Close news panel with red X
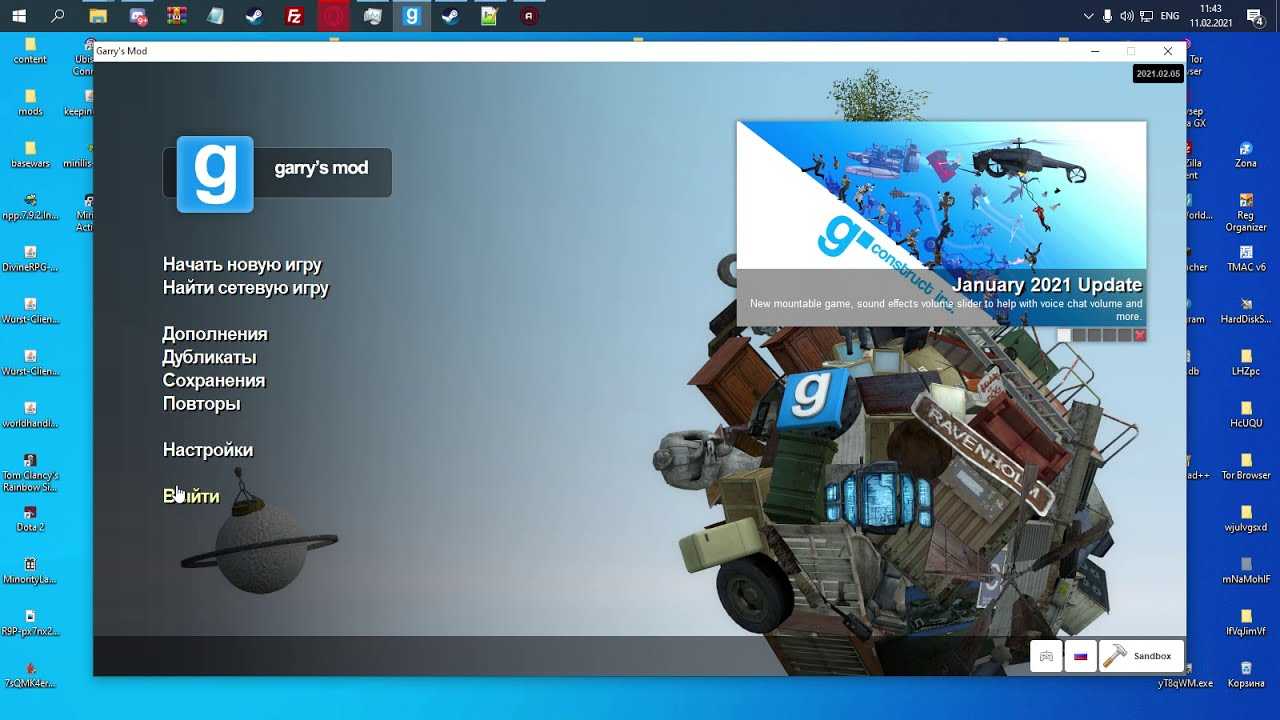1280x720 pixels. (1139, 335)
